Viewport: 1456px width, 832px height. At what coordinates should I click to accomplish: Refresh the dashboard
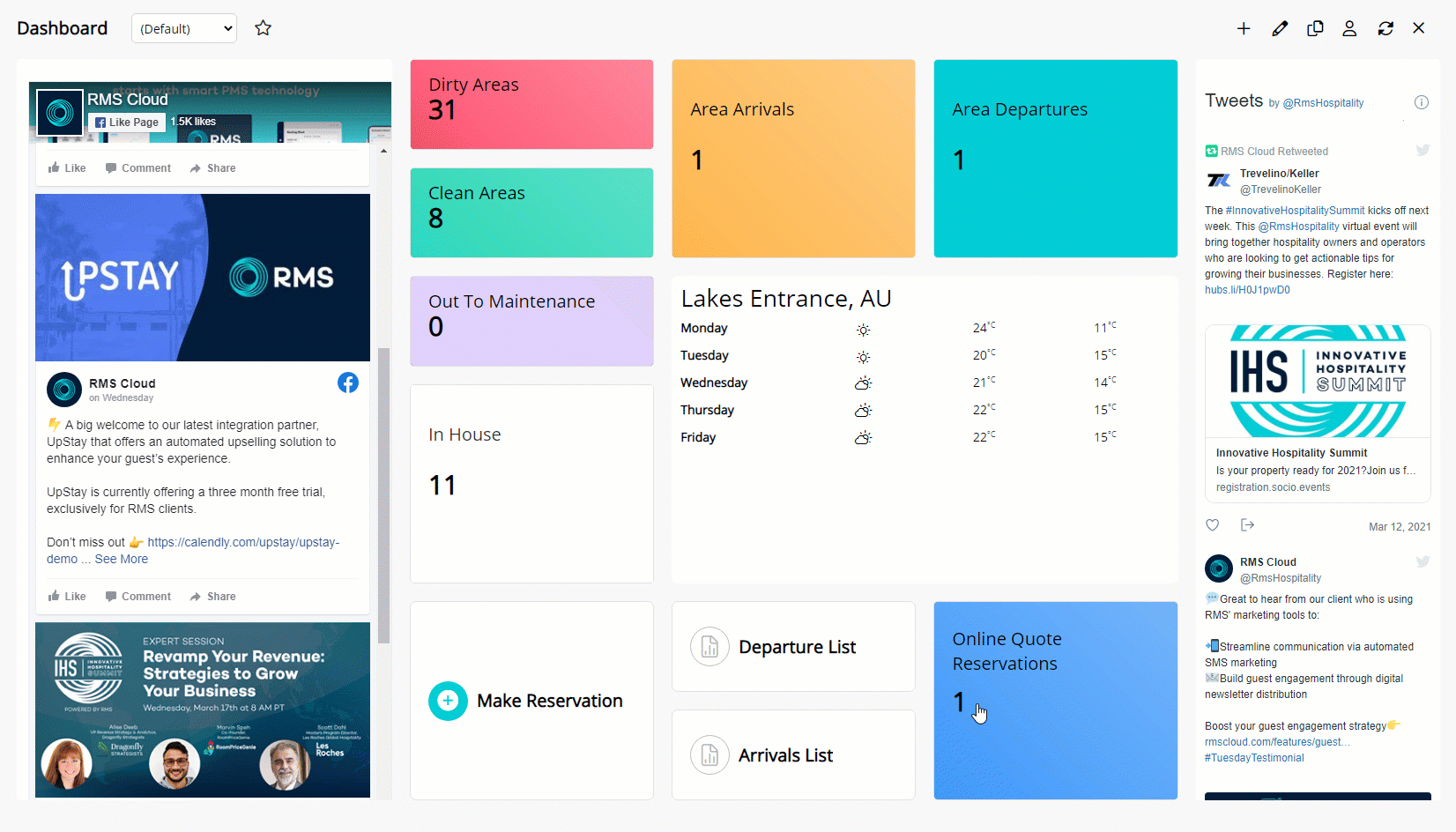(1385, 28)
